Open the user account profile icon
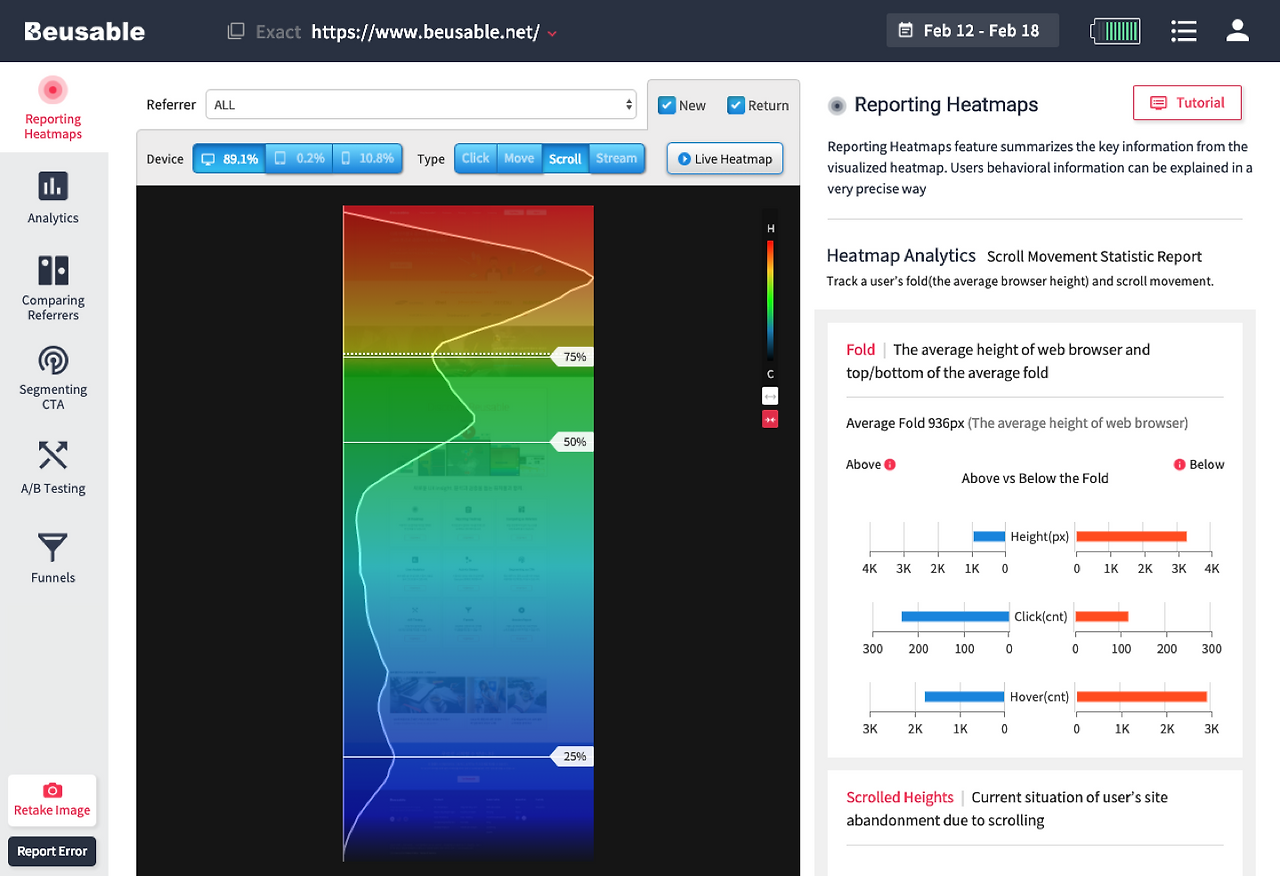 (1238, 31)
